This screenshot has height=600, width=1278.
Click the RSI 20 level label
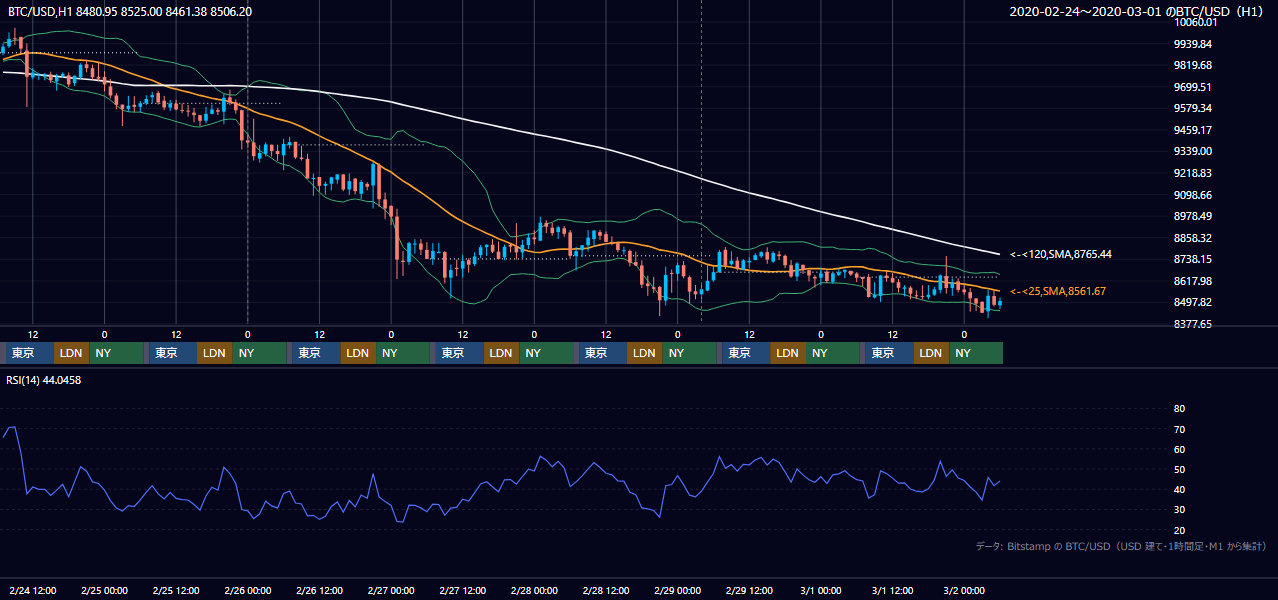pos(1179,530)
